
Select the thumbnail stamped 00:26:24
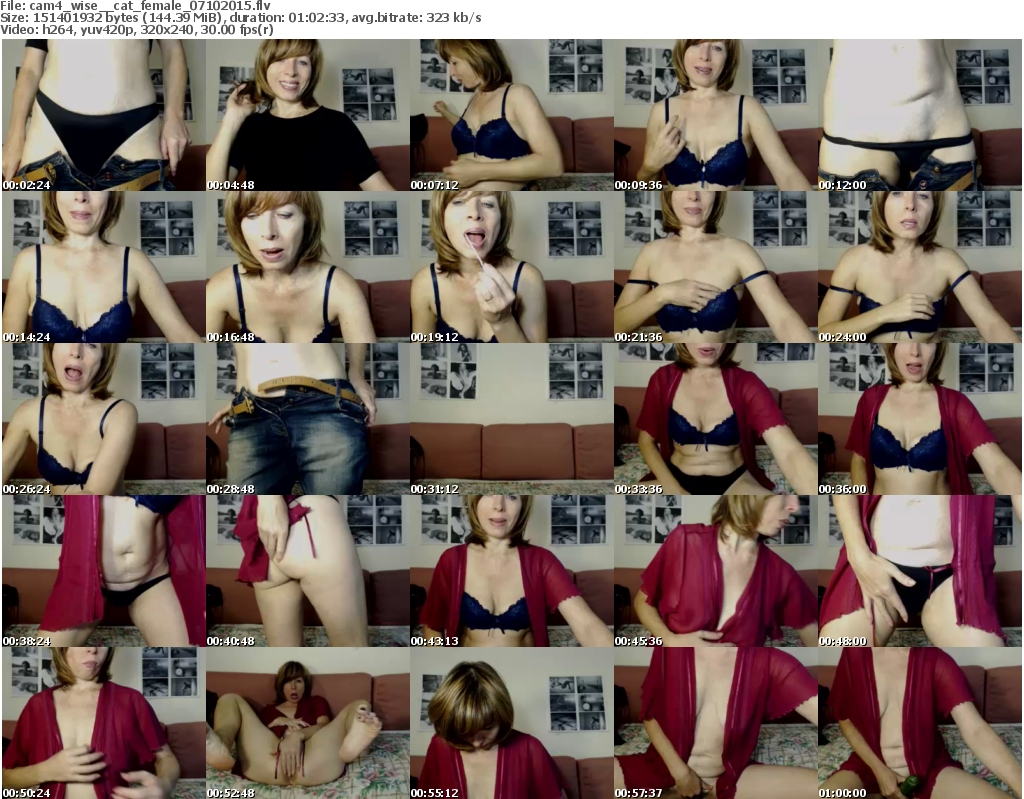coord(104,419)
